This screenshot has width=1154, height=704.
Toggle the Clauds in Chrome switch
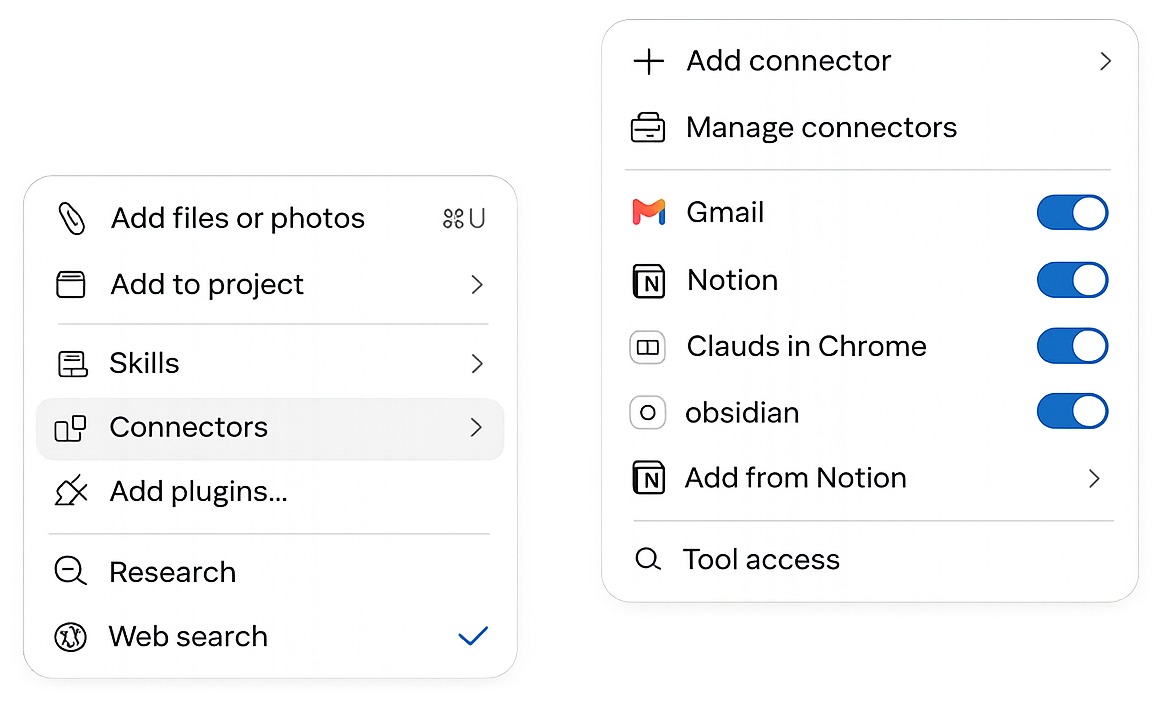[x=1072, y=346]
